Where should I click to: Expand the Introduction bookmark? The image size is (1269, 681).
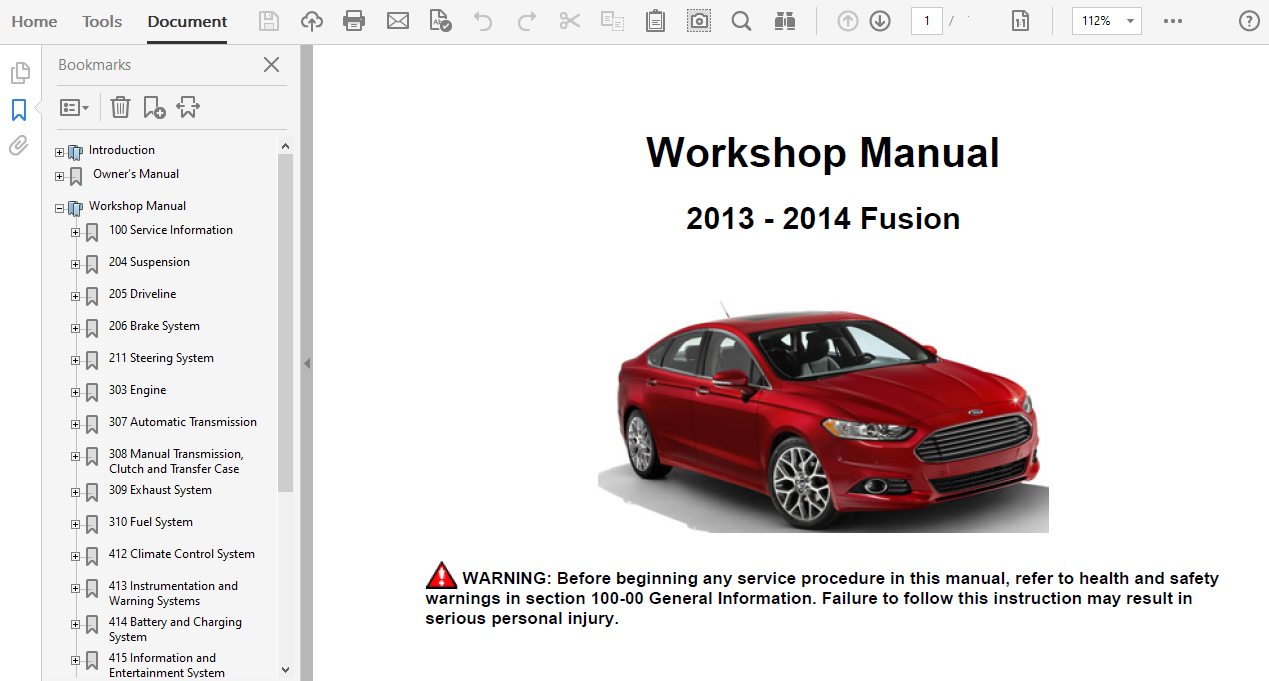[x=60, y=153]
